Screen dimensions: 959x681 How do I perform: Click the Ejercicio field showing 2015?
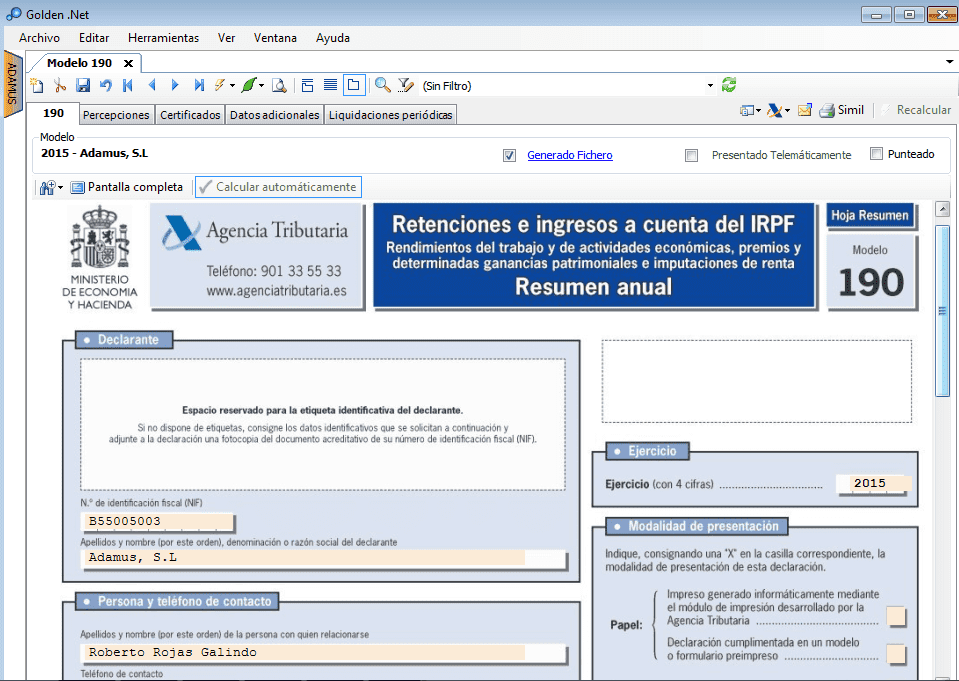[x=873, y=483]
